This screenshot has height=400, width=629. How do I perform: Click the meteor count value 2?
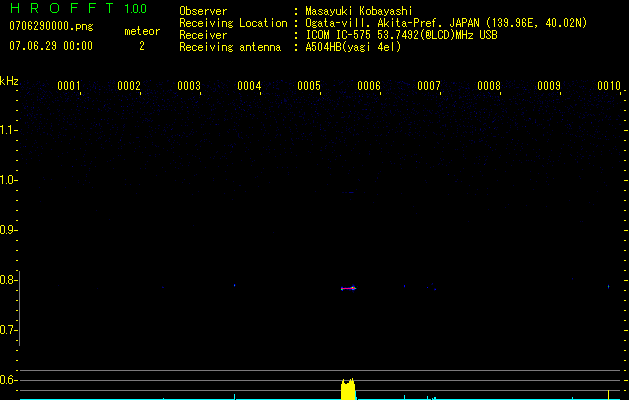[x=142, y=46]
